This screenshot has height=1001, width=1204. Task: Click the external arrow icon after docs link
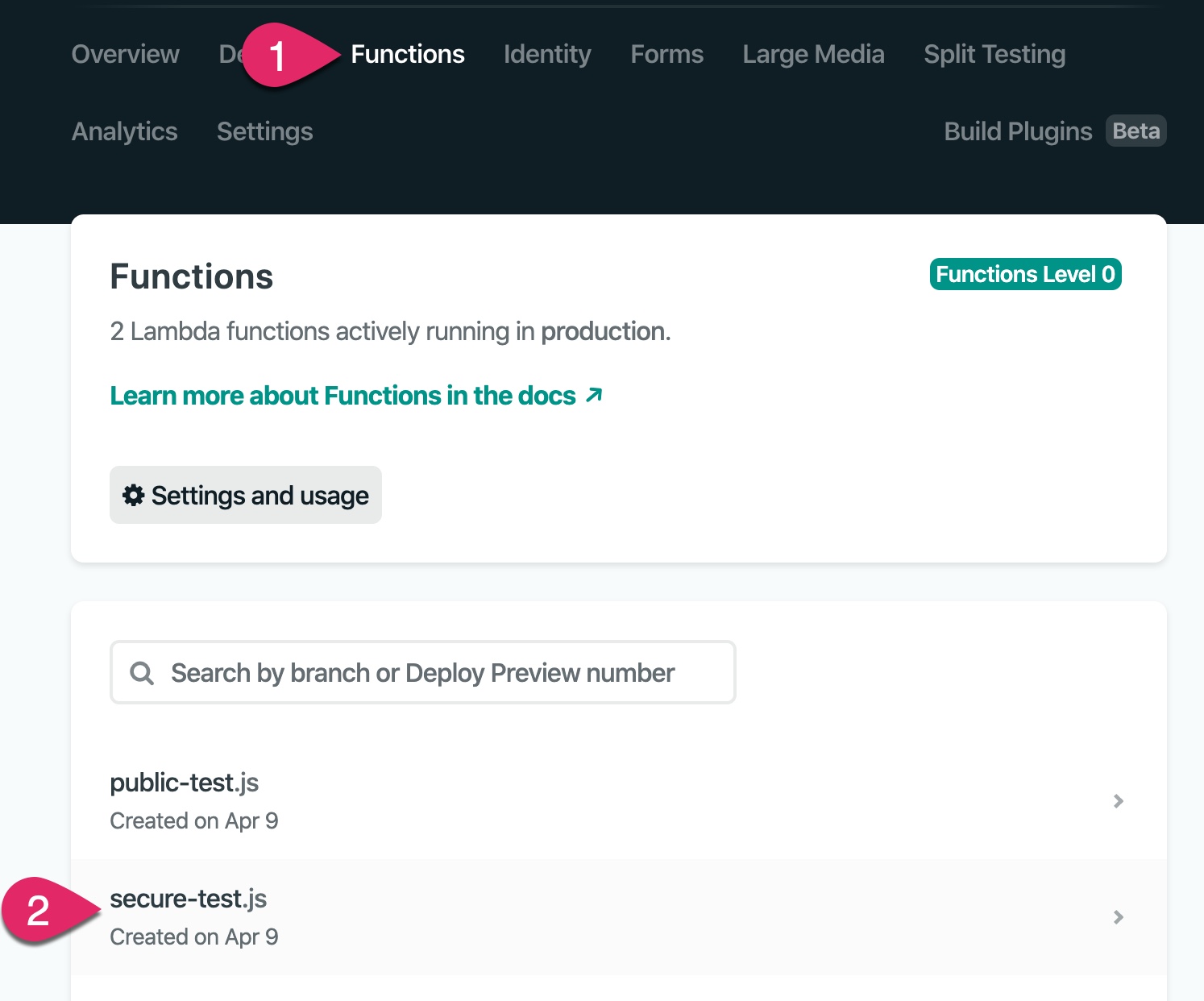tap(594, 395)
